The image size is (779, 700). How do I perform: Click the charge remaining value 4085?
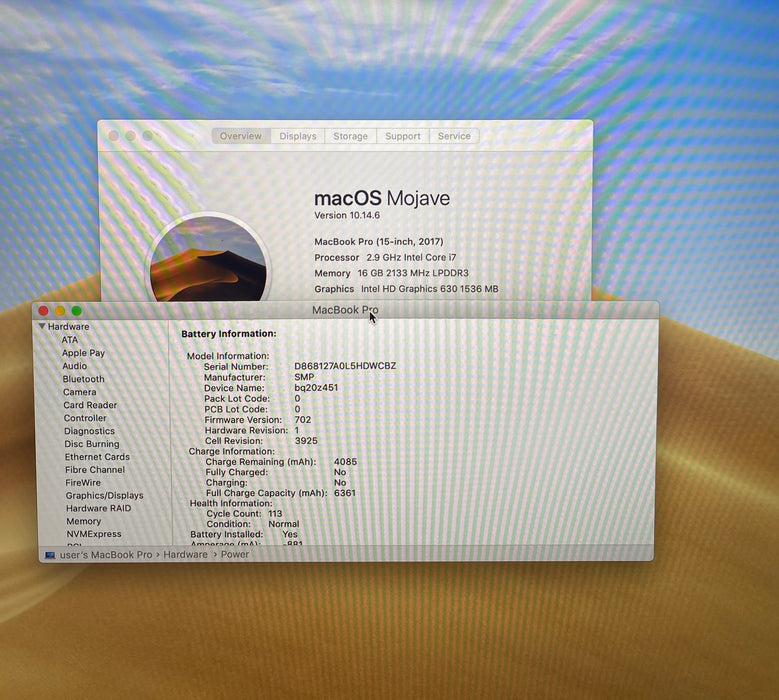(x=345, y=462)
